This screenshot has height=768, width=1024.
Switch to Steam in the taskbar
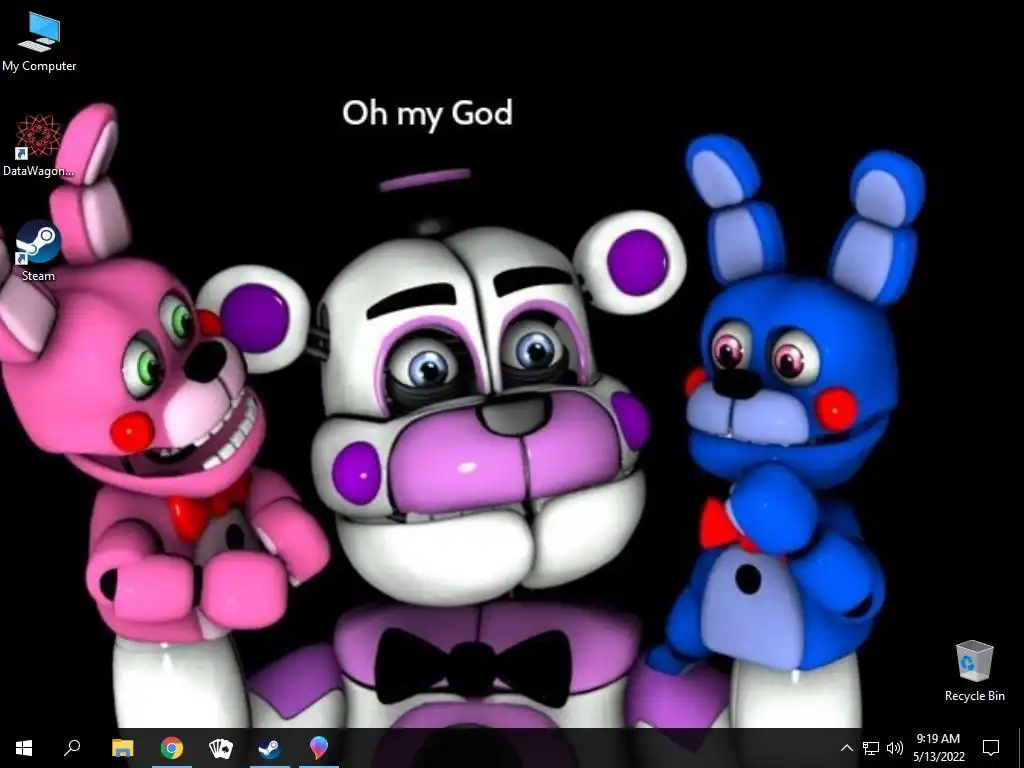click(270, 748)
